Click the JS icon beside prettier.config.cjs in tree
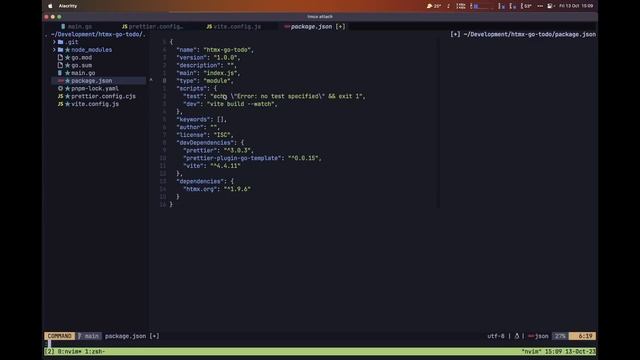 (60, 96)
